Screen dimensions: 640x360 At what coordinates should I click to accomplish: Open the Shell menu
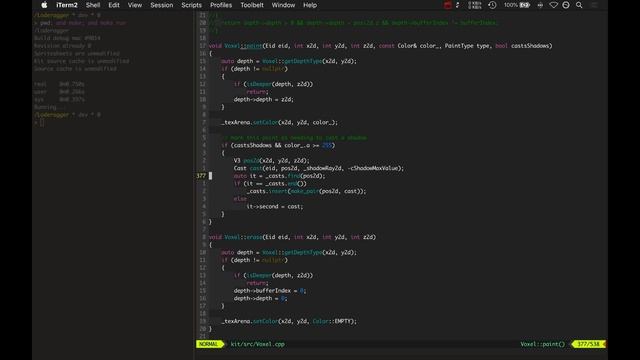pyautogui.click(x=93, y=5)
